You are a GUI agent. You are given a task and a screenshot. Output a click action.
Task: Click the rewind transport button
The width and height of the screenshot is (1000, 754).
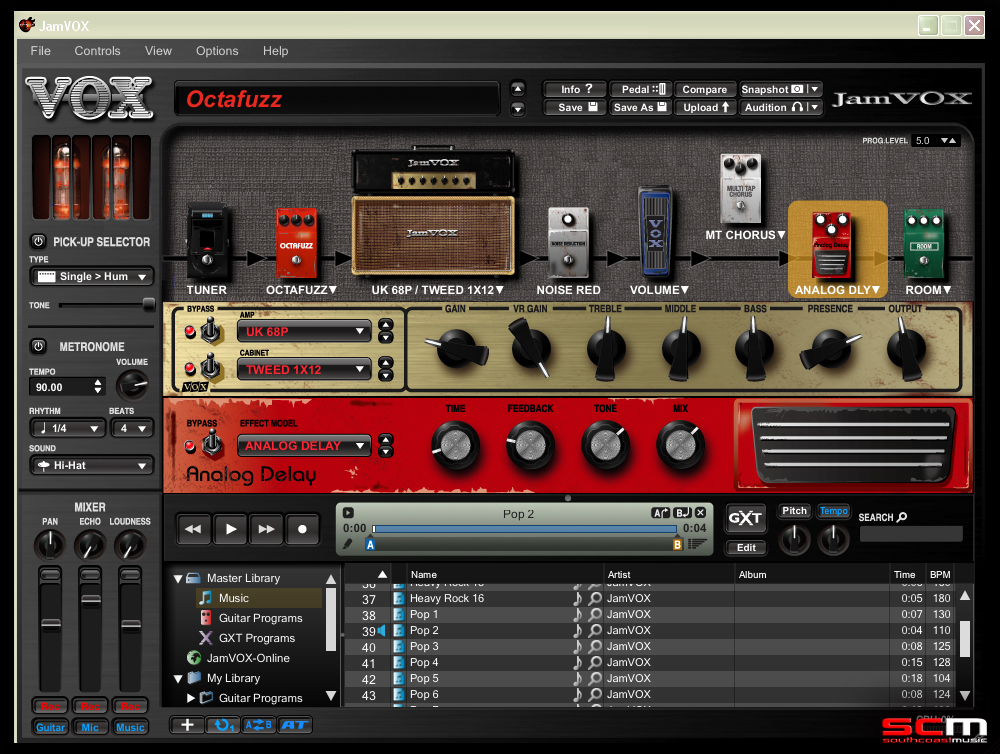[193, 529]
